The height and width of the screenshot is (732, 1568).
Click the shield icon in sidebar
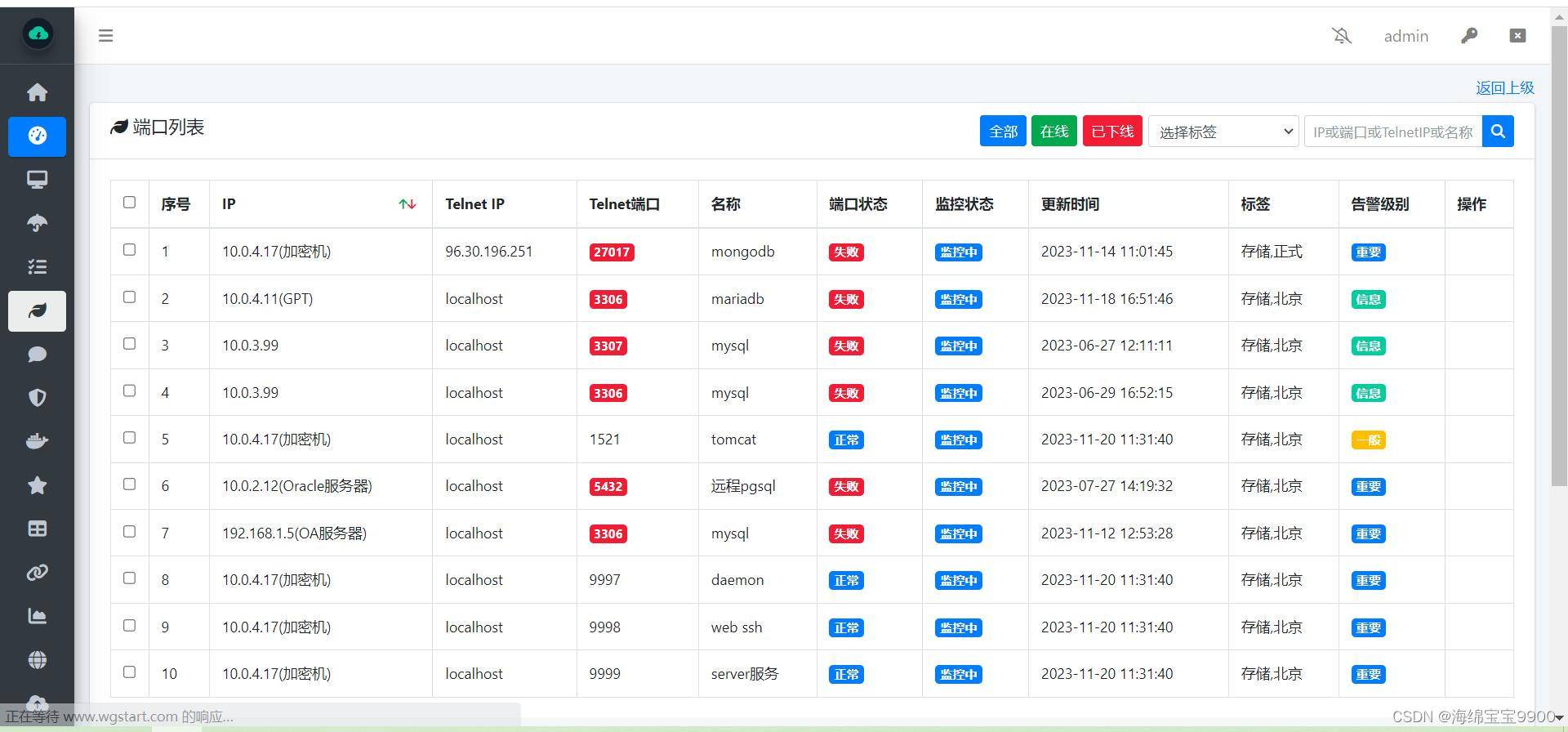tap(37, 398)
